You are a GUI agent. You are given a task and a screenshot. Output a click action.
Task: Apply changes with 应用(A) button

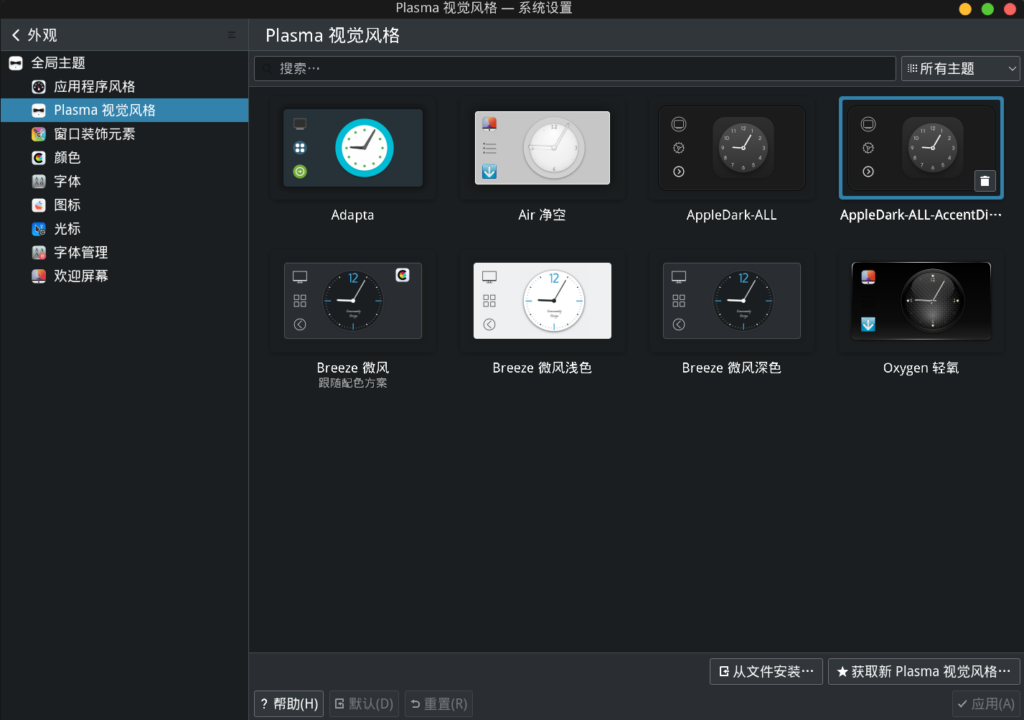(x=985, y=704)
